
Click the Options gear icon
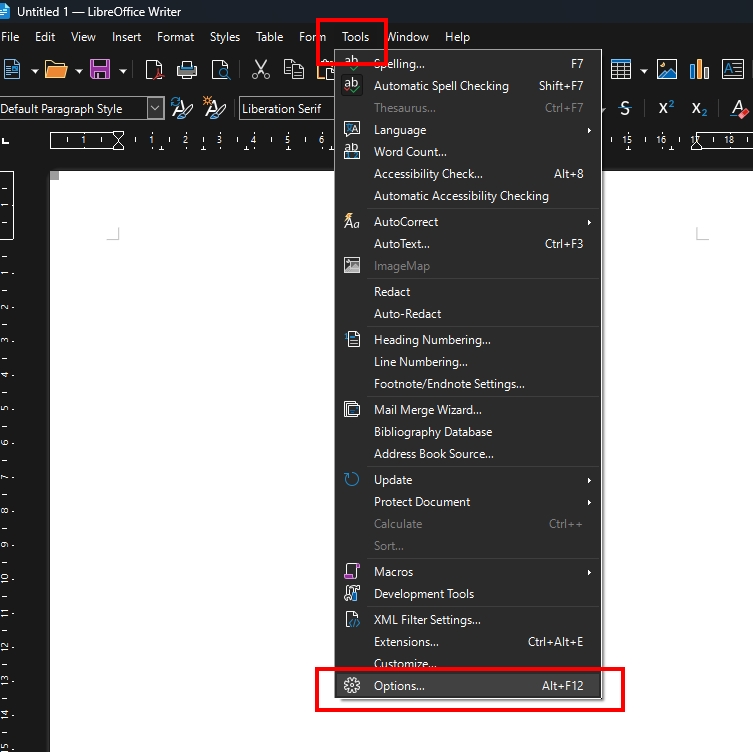[x=352, y=685]
